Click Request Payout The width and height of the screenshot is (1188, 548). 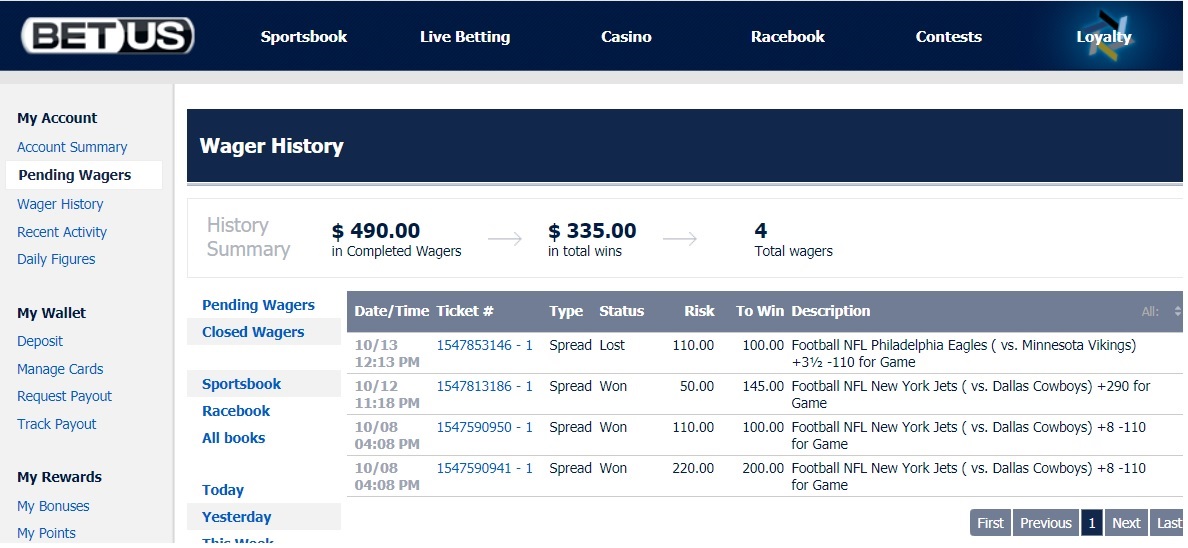[64, 396]
